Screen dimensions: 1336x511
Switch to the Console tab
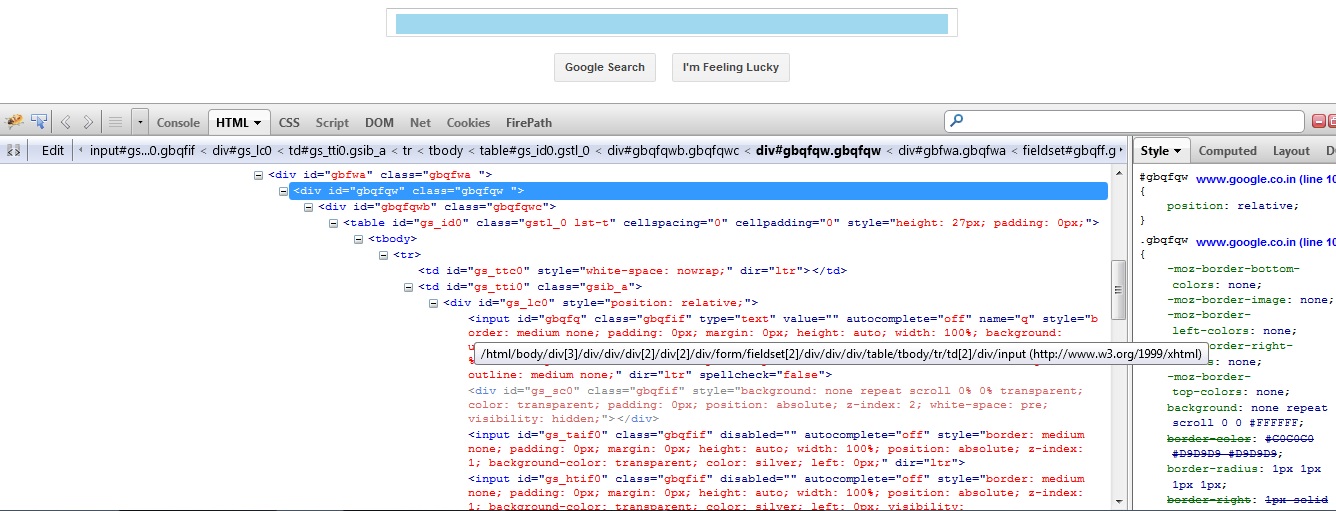pos(178,123)
